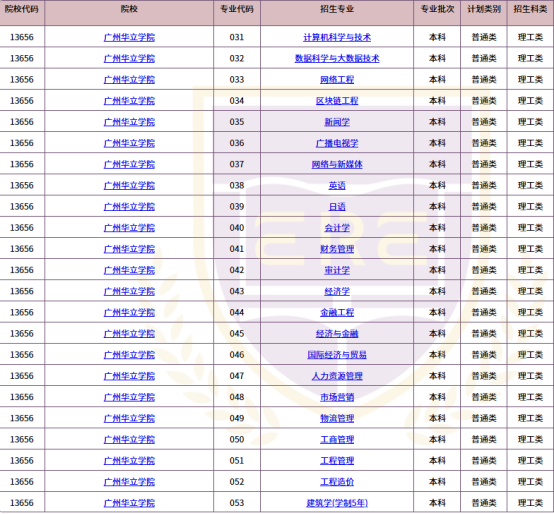Open the 建筑学(学制5年) major link
Image resolution: width=554 pixels, height=514 pixels.
(x=337, y=503)
